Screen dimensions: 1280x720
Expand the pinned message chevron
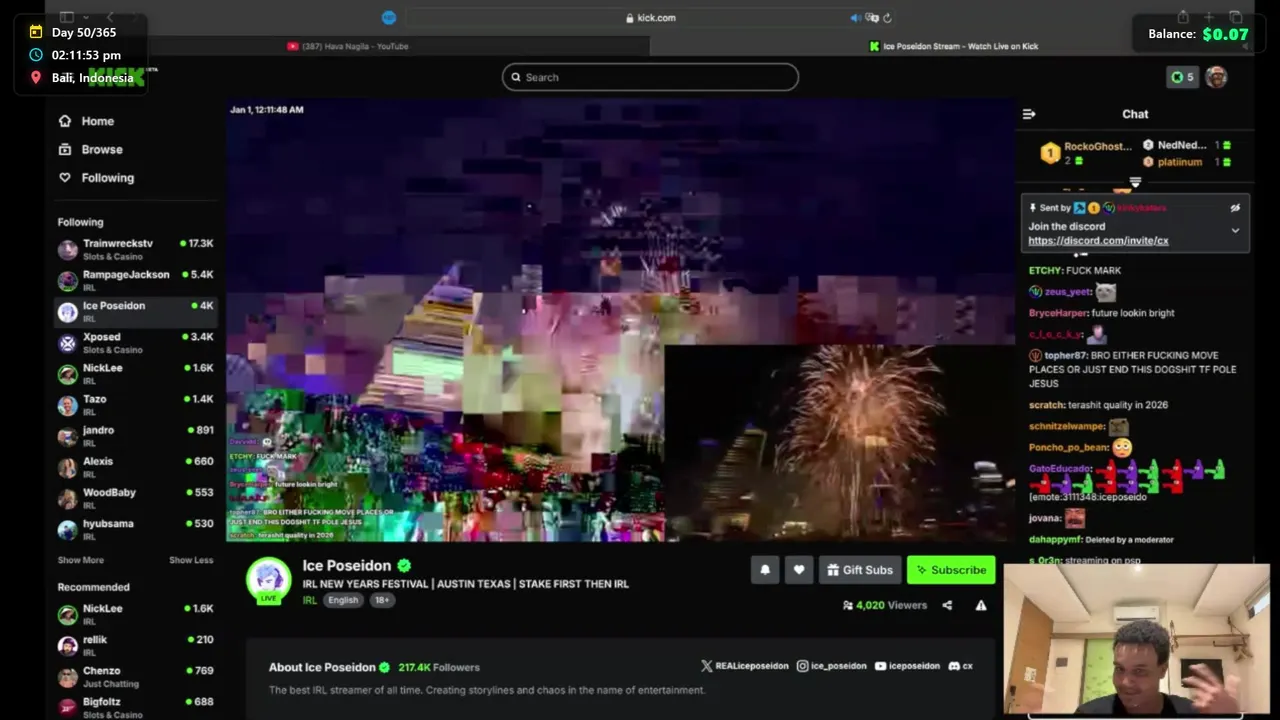pyautogui.click(x=1235, y=231)
